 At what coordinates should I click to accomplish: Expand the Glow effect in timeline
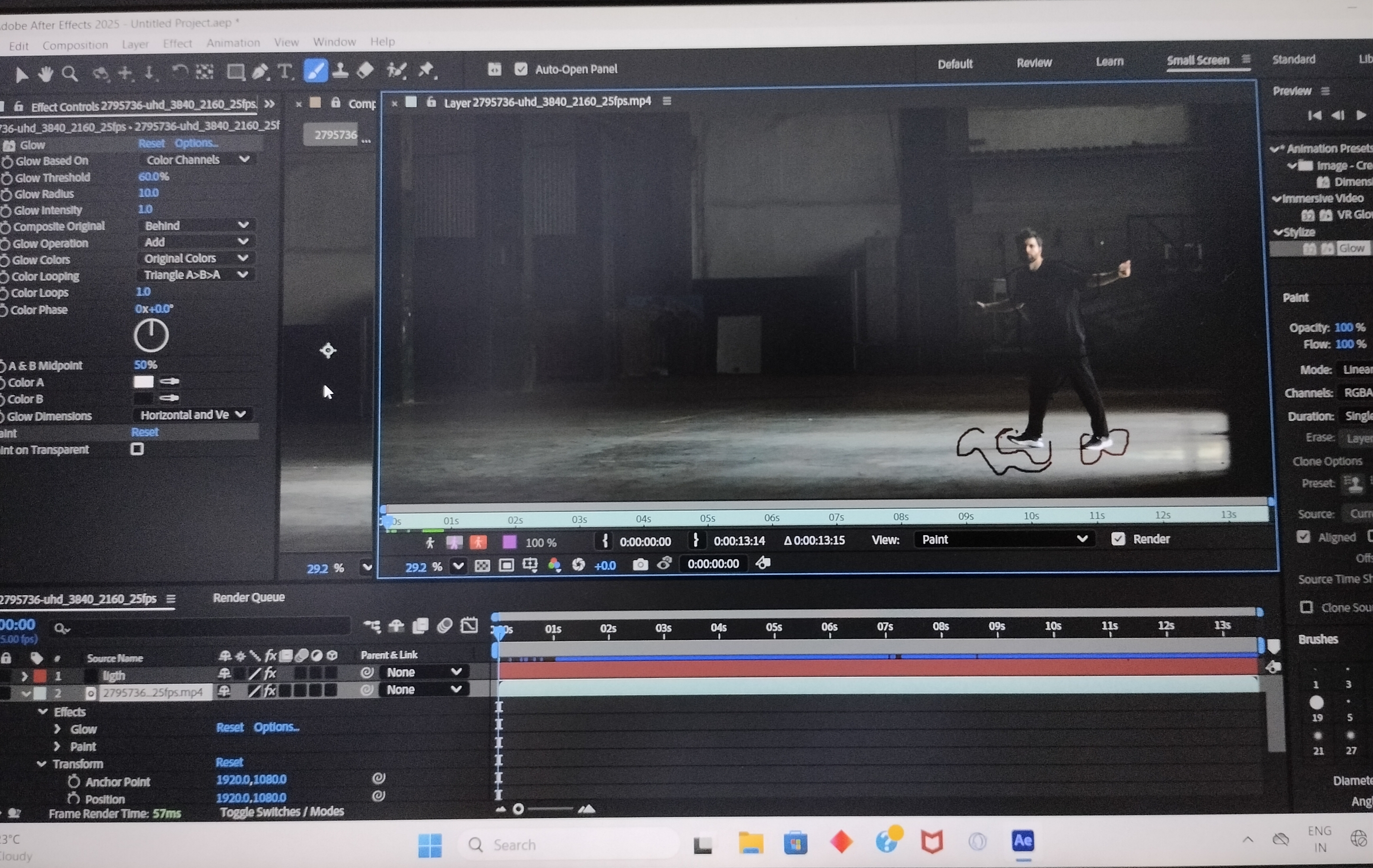click(57, 729)
